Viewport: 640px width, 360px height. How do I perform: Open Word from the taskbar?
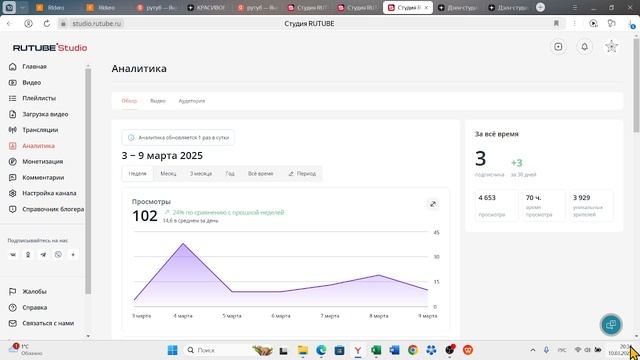tap(394, 350)
